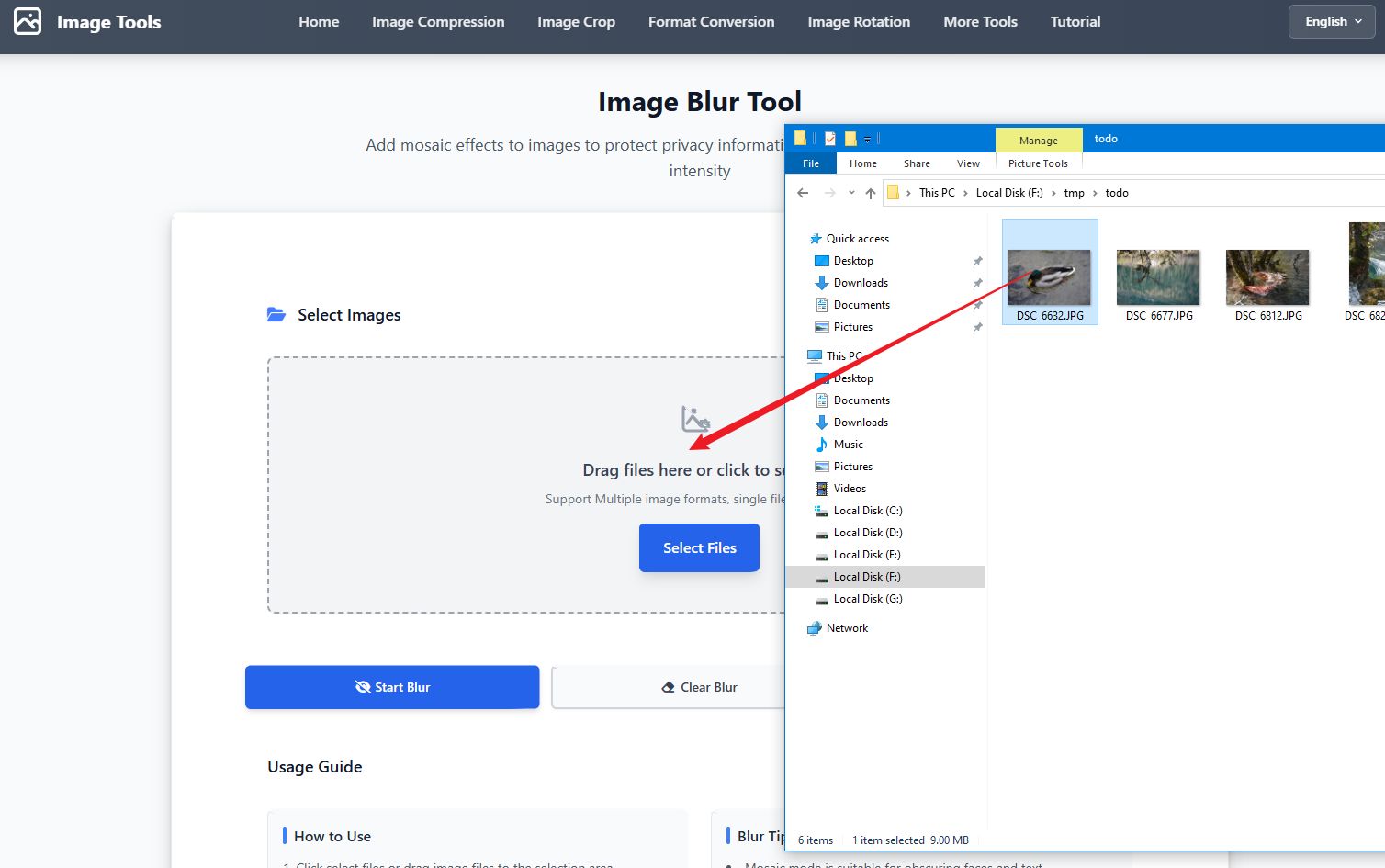Open the Image Compression page
Viewport: 1385px width, 868px height.
(438, 22)
